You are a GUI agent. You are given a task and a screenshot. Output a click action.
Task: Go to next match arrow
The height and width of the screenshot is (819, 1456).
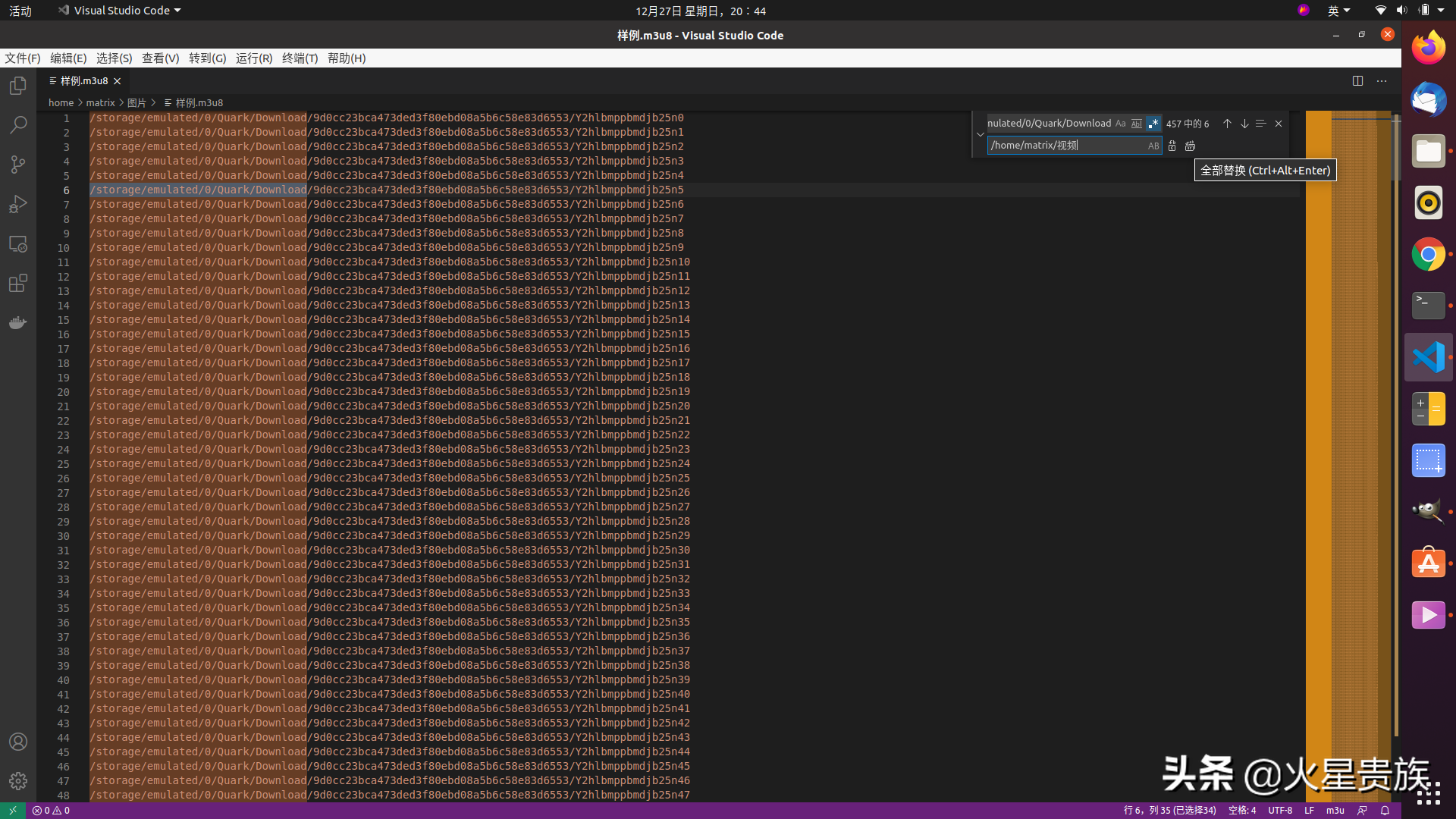(x=1244, y=124)
